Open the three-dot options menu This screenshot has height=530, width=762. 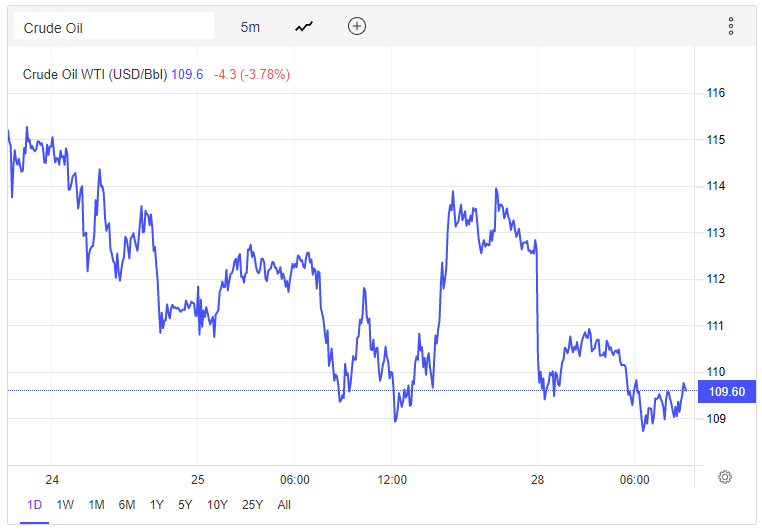731,27
